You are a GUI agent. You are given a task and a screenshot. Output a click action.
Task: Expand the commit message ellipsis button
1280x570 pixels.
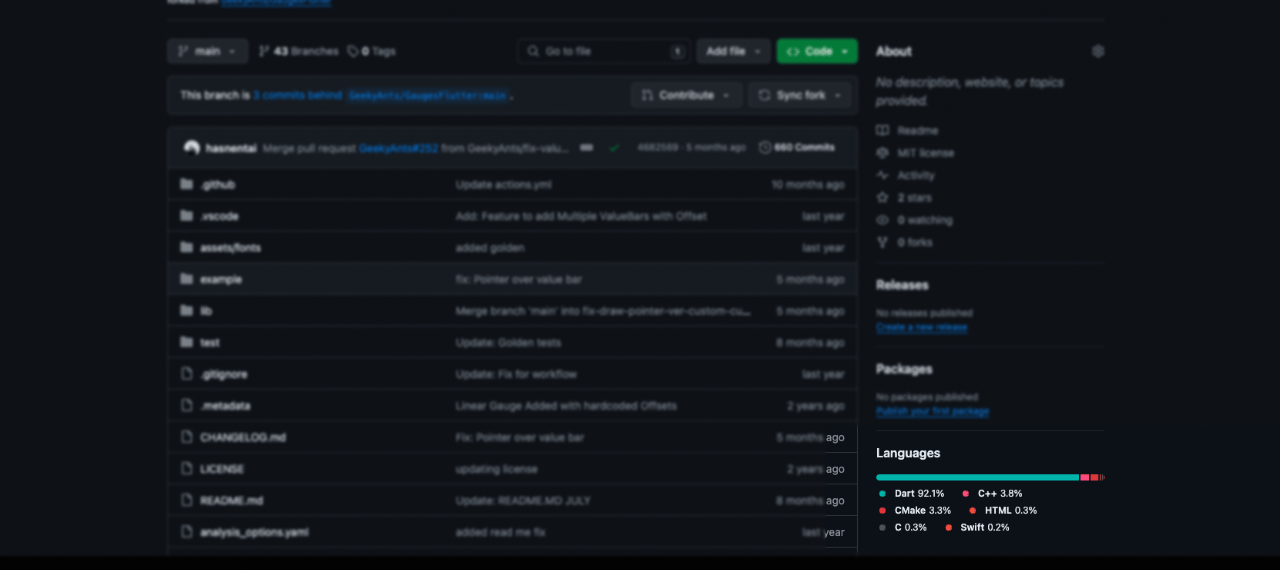coord(586,147)
